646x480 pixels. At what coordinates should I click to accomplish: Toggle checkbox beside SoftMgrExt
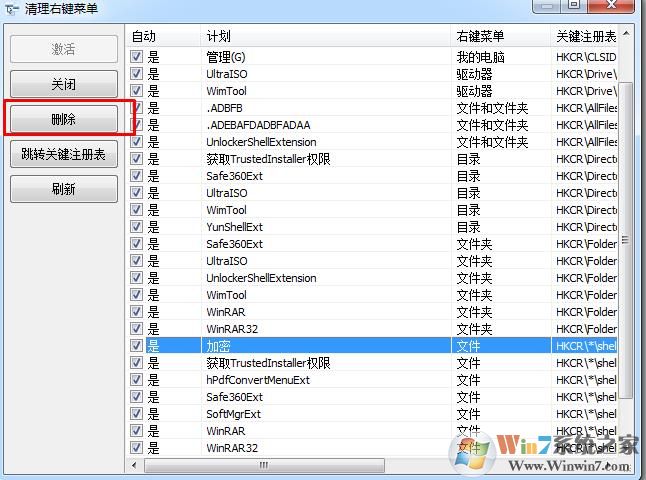tap(136, 414)
